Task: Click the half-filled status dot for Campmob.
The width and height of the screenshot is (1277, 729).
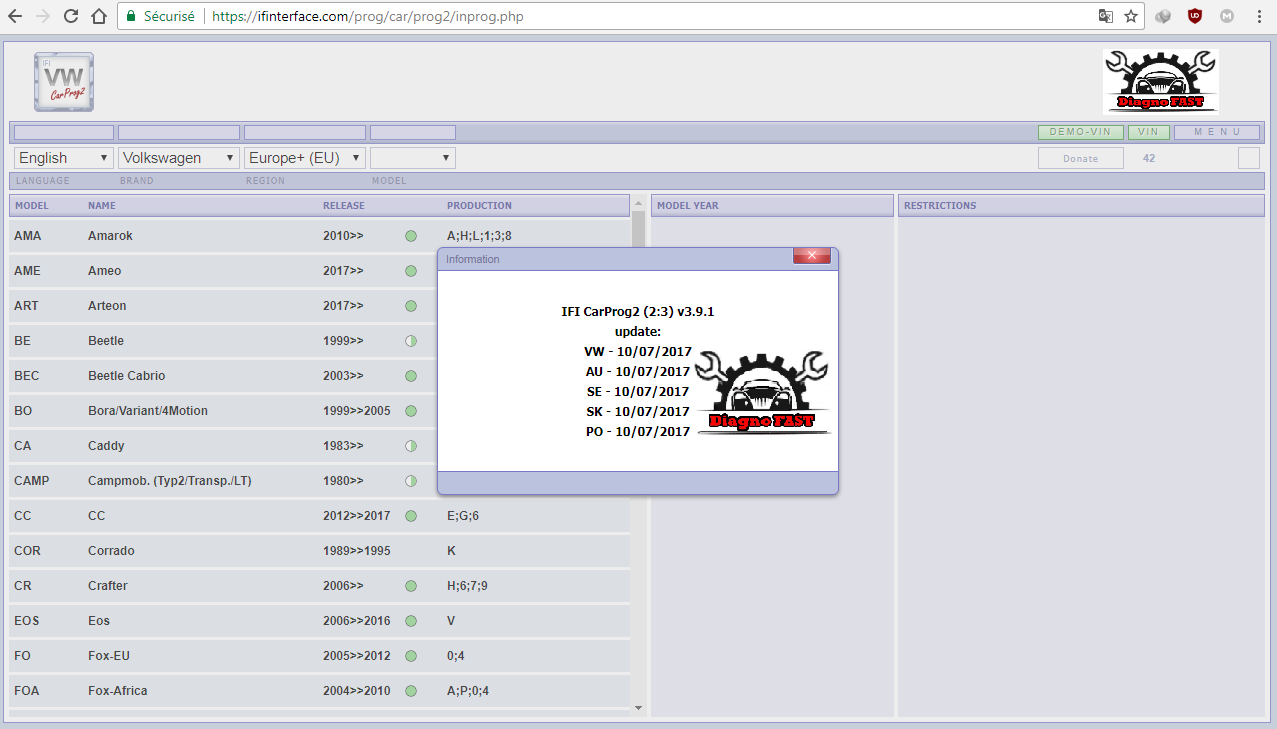Action: (410, 481)
